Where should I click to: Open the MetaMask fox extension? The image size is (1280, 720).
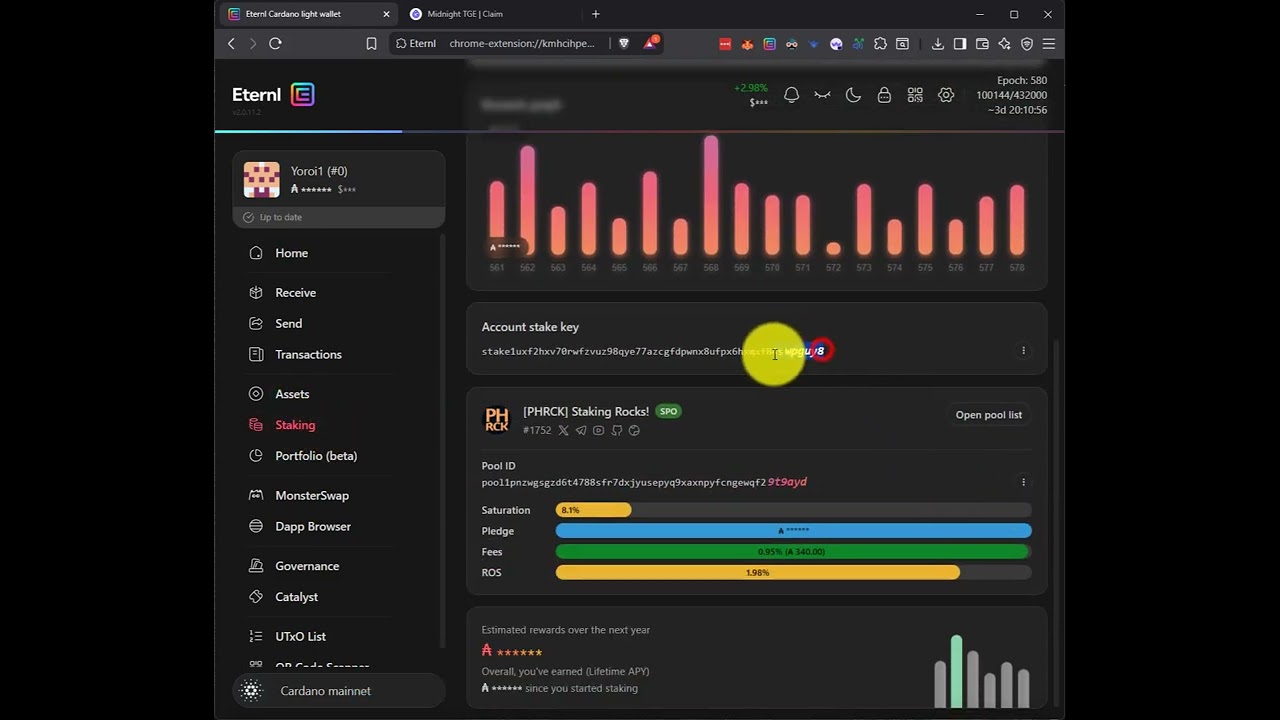click(747, 44)
